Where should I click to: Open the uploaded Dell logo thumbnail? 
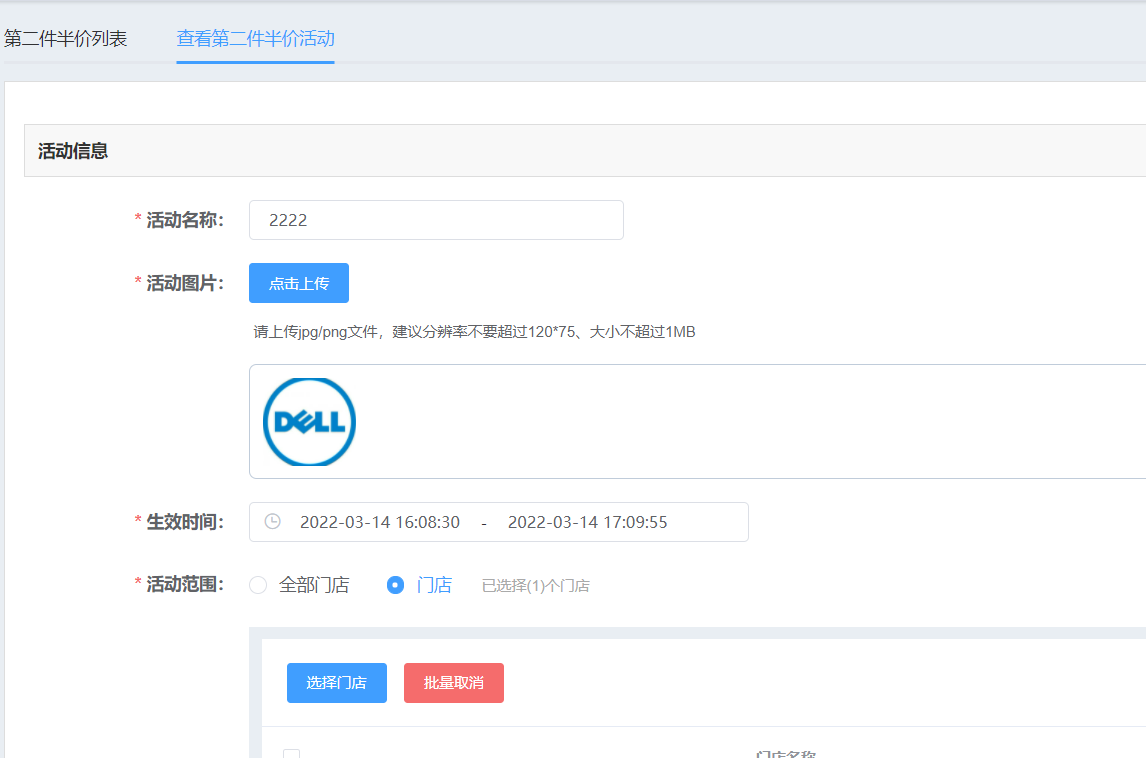309,422
